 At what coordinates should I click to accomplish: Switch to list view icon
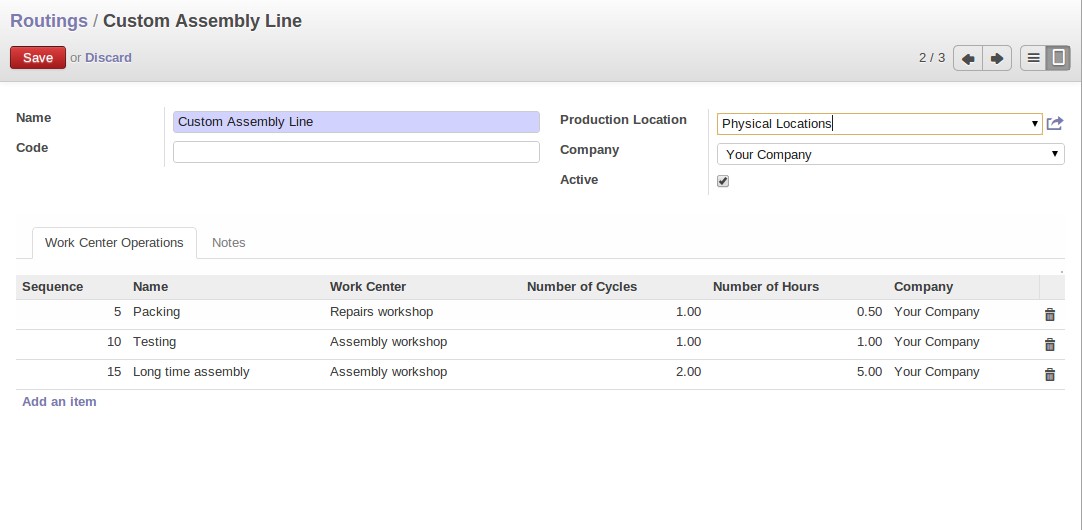click(x=1033, y=59)
